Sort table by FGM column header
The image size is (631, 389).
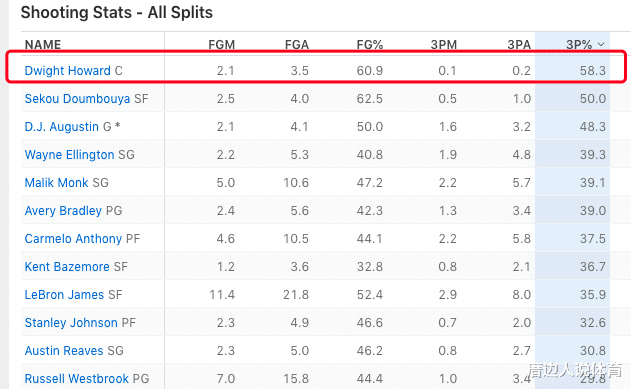pyautogui.click(x=221, y=45)
